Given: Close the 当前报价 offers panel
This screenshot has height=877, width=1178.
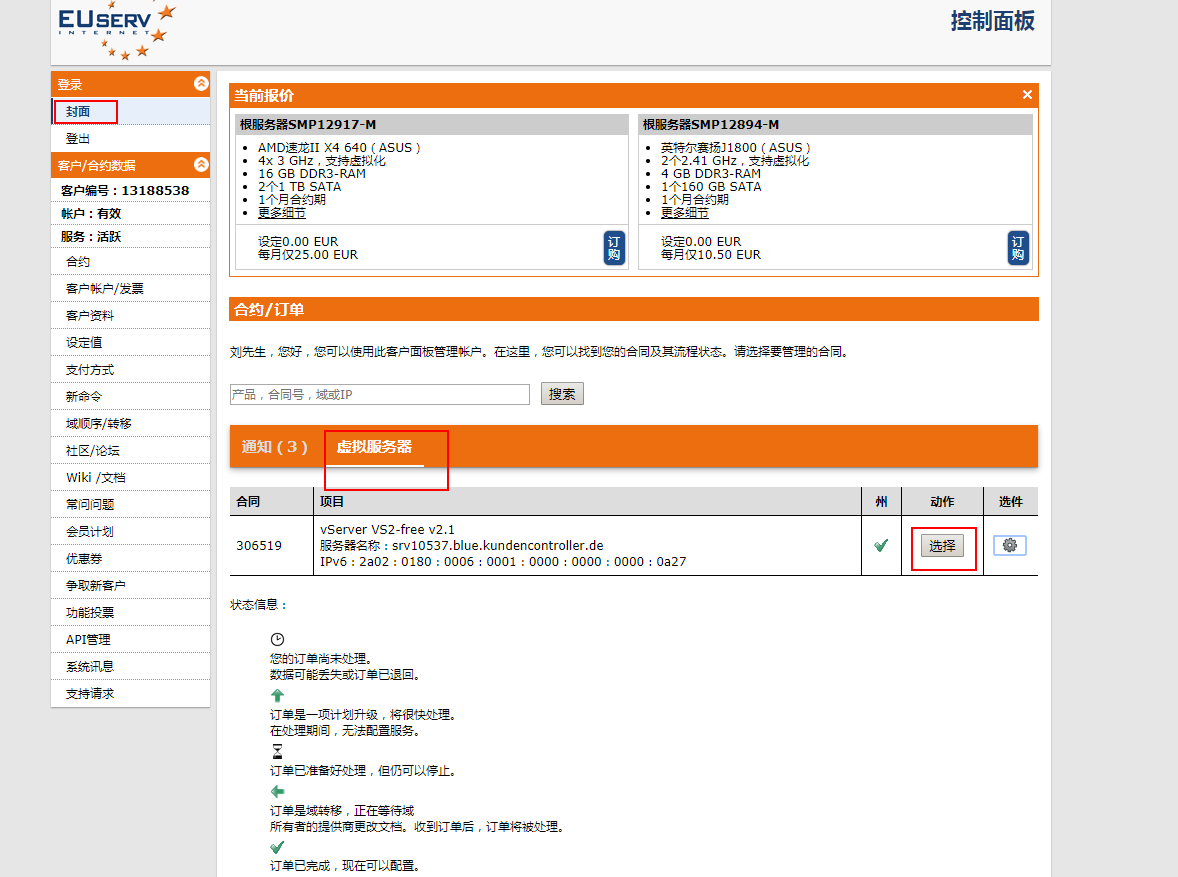Looking at the screenshot, I should click(x=1027, y=95).
